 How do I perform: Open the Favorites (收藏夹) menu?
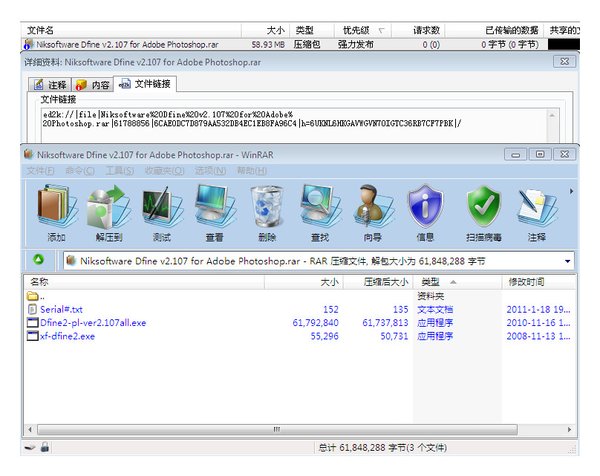click(164, 171)
